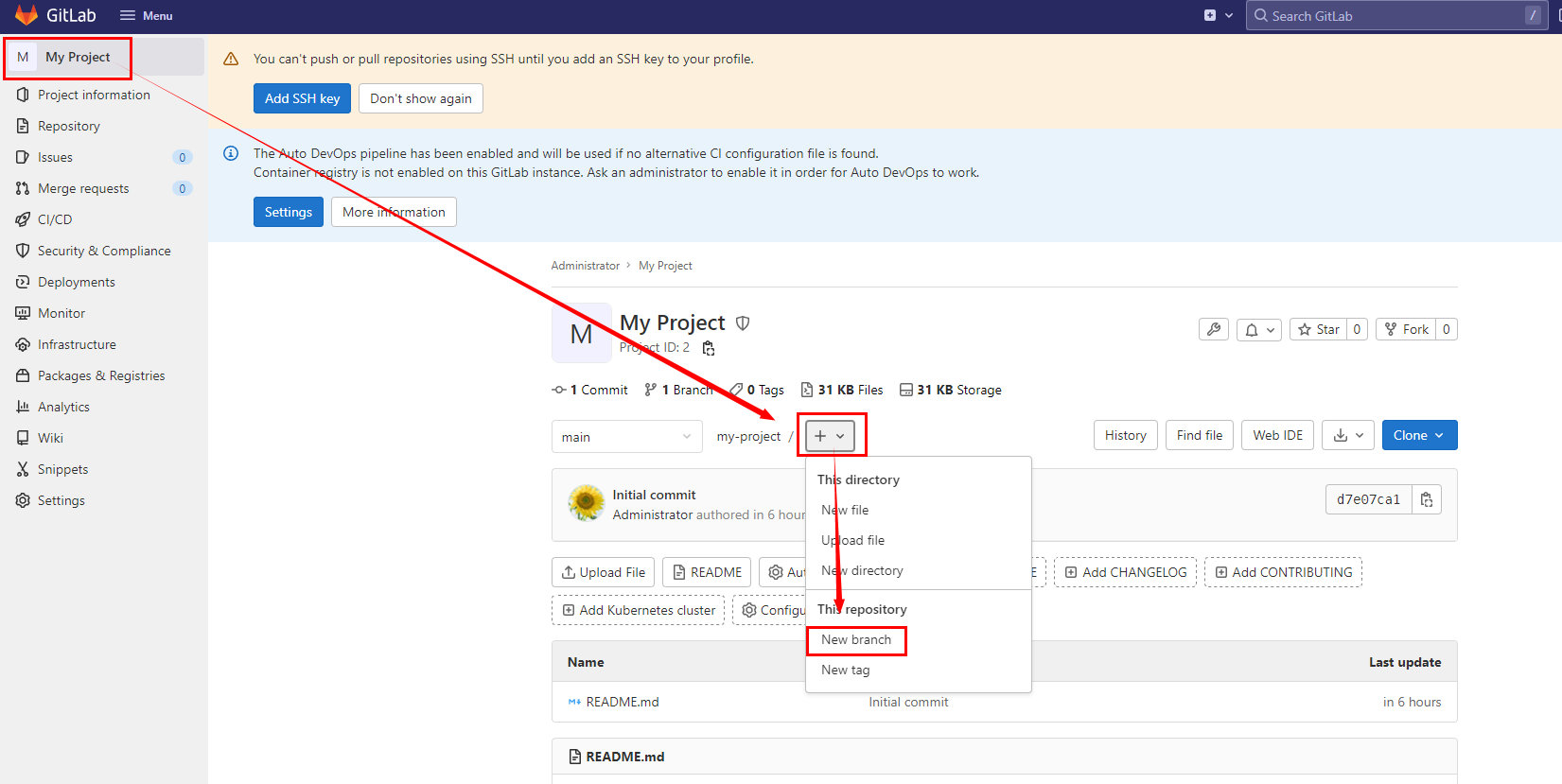Open the hamburger Menu
This screenshot has height=784, width=1562.
(146, 16)
